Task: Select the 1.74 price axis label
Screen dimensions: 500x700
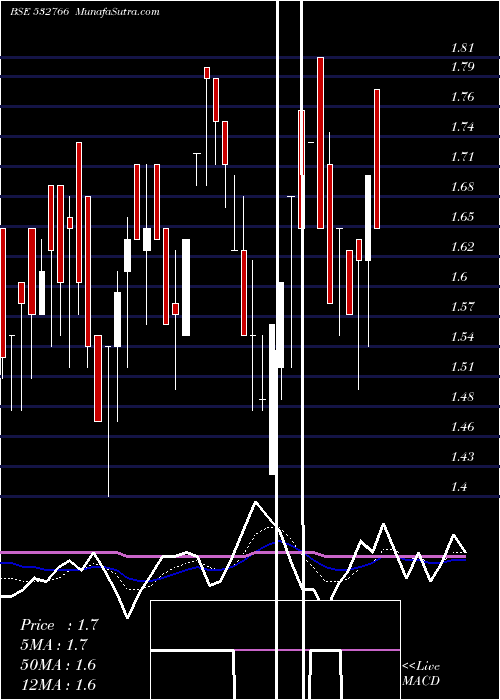Action: (462, 127)
